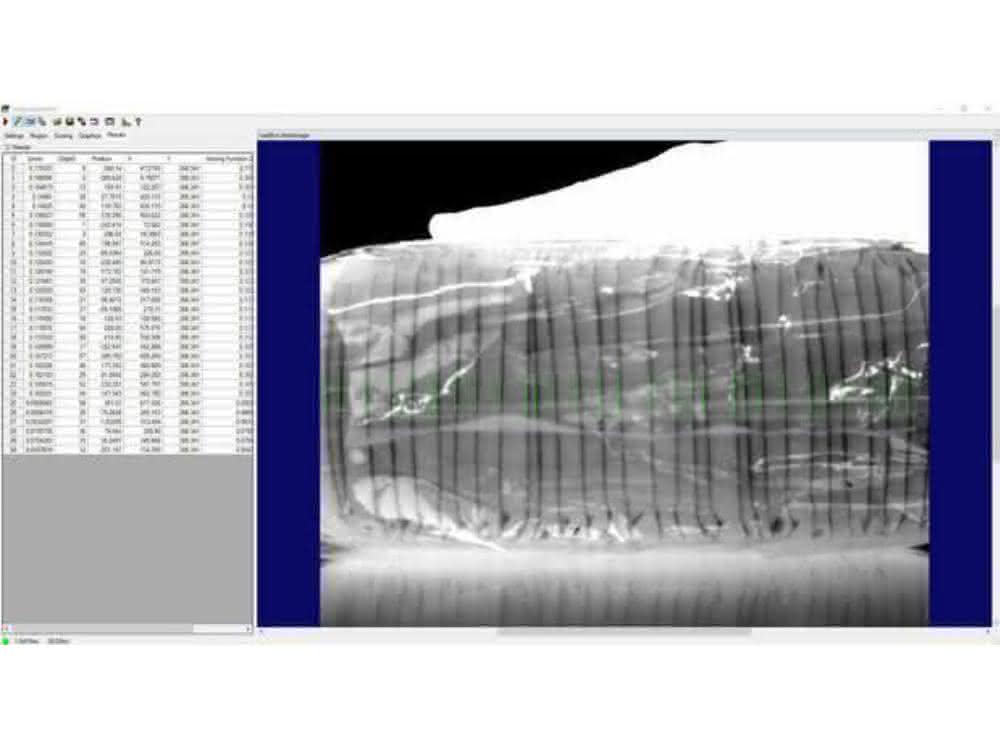Click the red run arrow toolbar icon

[6, 121]
